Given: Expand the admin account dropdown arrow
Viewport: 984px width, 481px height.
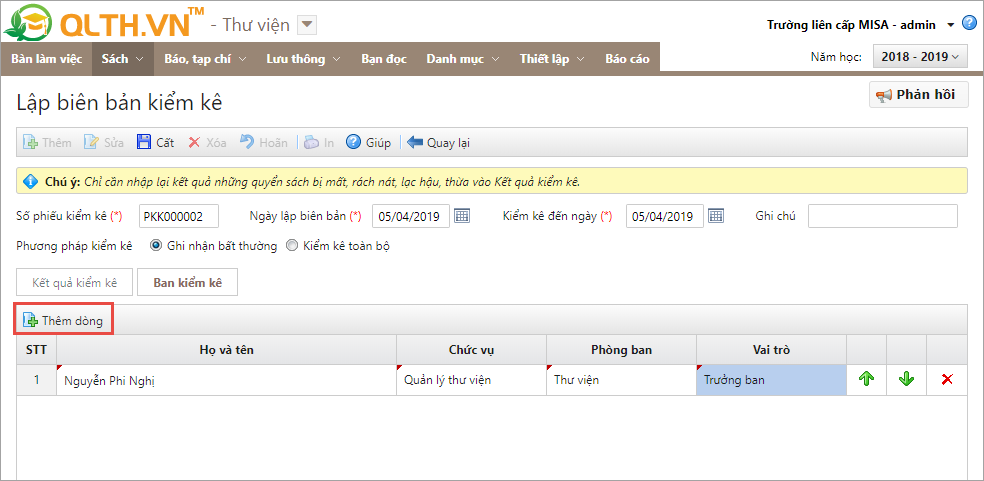Looking at the screenshot, I should pyautogui.click(x=951, y=25).
